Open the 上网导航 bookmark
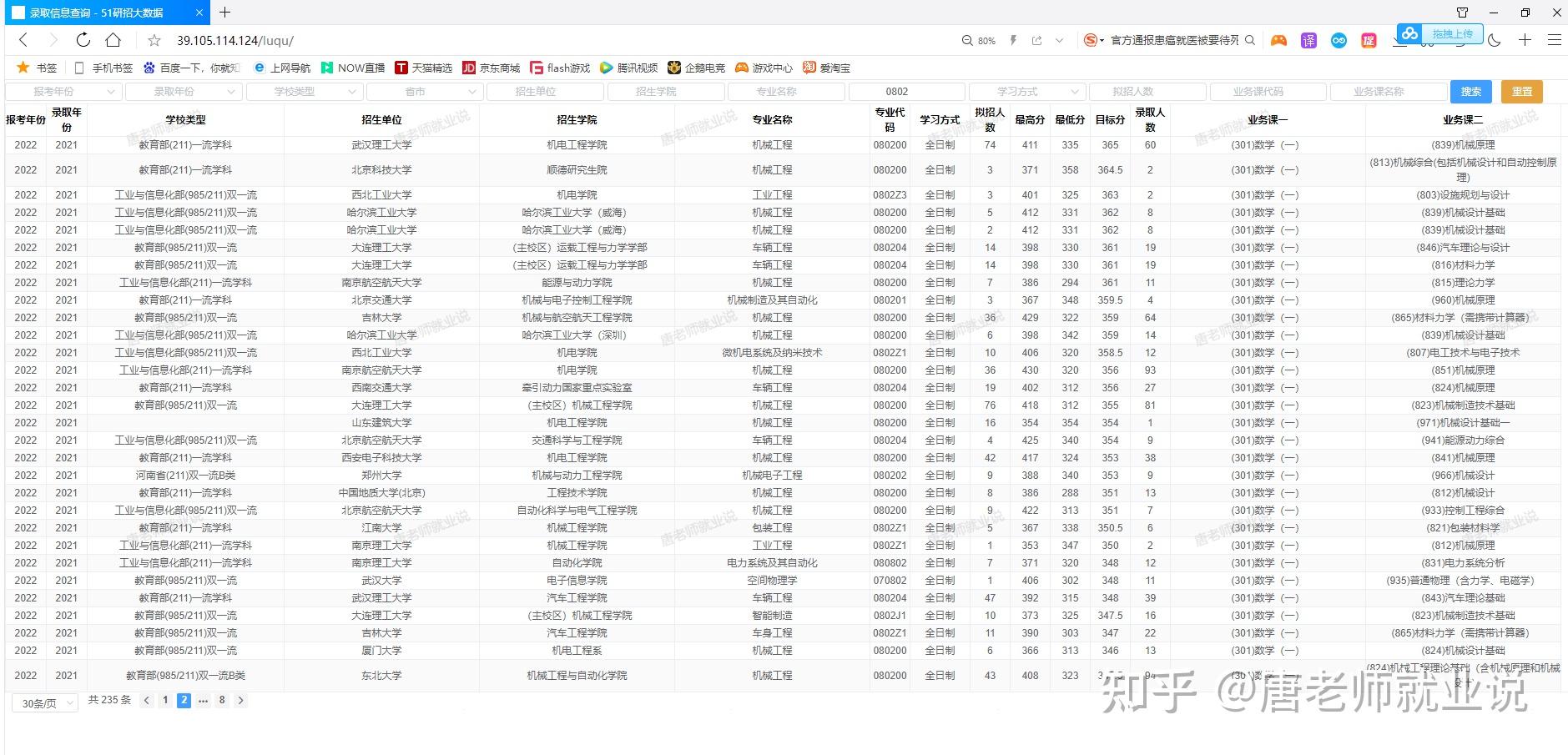This screenshot has height=755, width=1568. coord(281,68)
